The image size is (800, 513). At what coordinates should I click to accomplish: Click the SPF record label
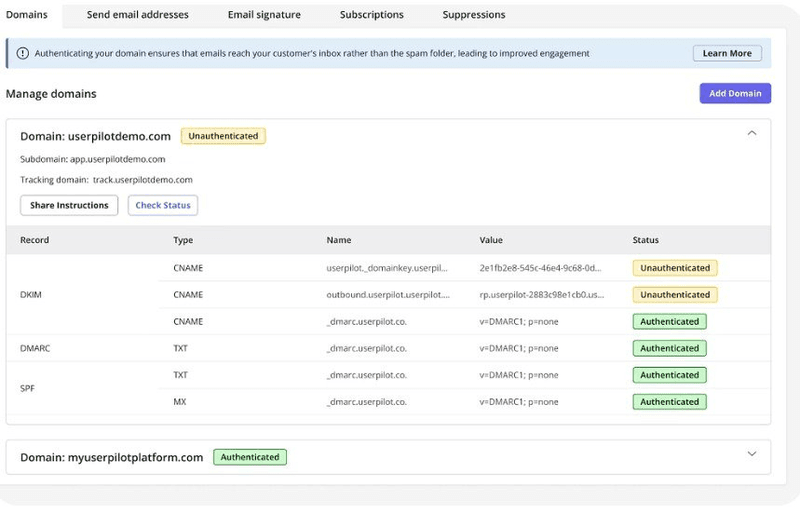[x=28, y=388]
